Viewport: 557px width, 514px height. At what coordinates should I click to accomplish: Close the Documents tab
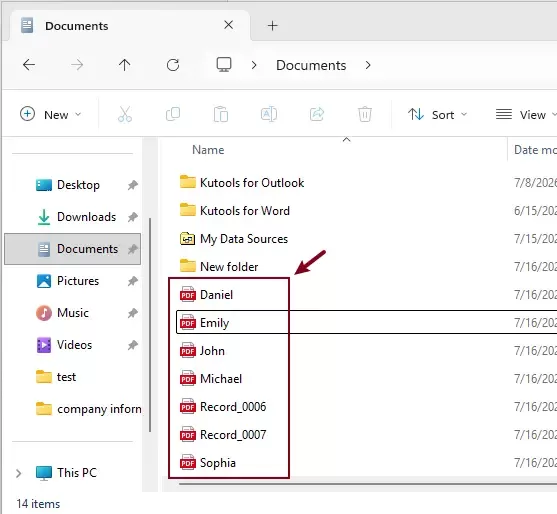pos(229,25)
